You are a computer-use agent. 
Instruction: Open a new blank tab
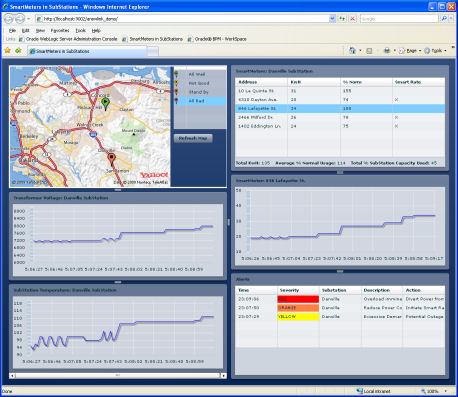point(153,51)
